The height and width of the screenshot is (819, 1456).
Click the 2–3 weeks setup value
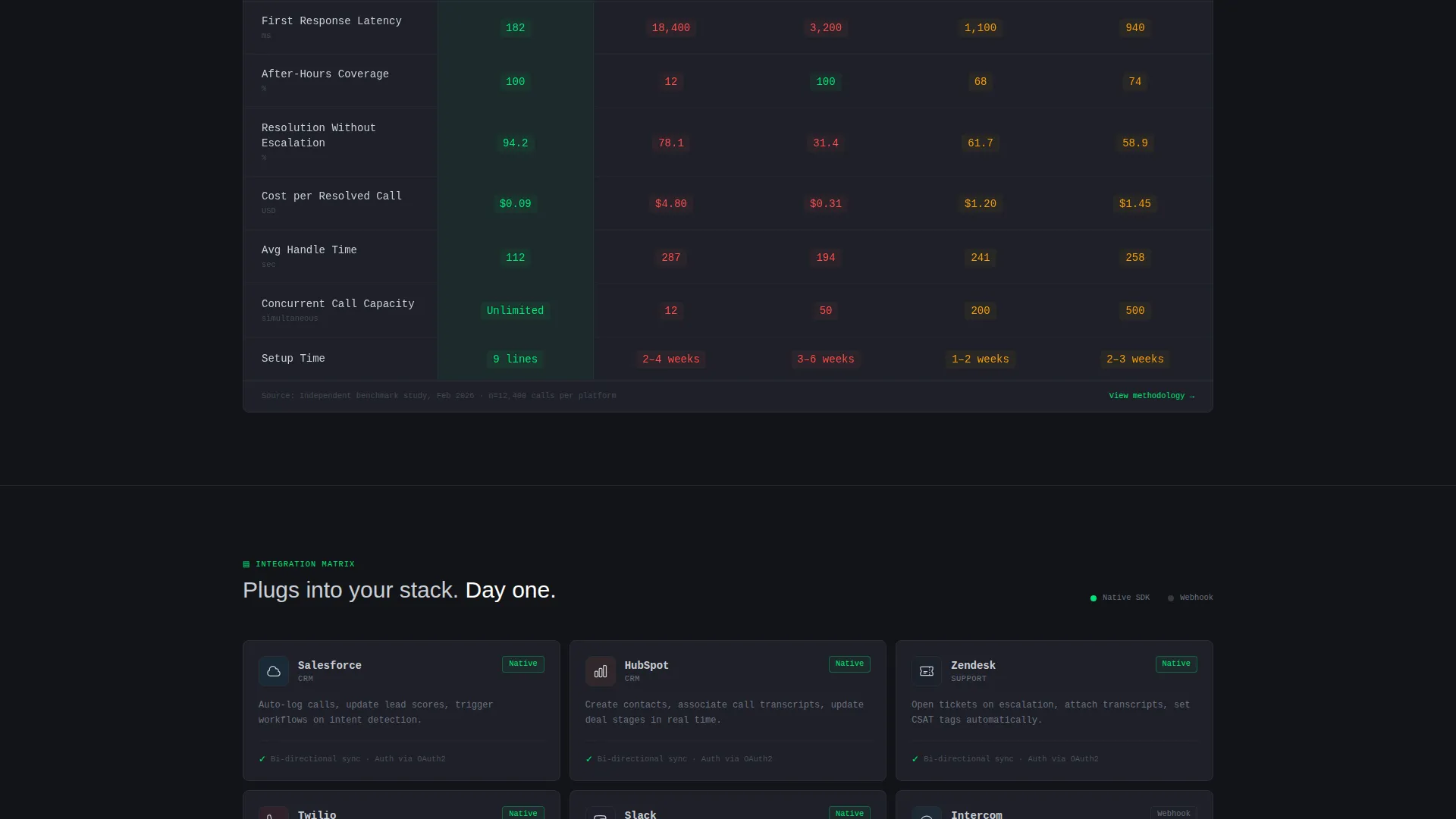point(1135,359)
